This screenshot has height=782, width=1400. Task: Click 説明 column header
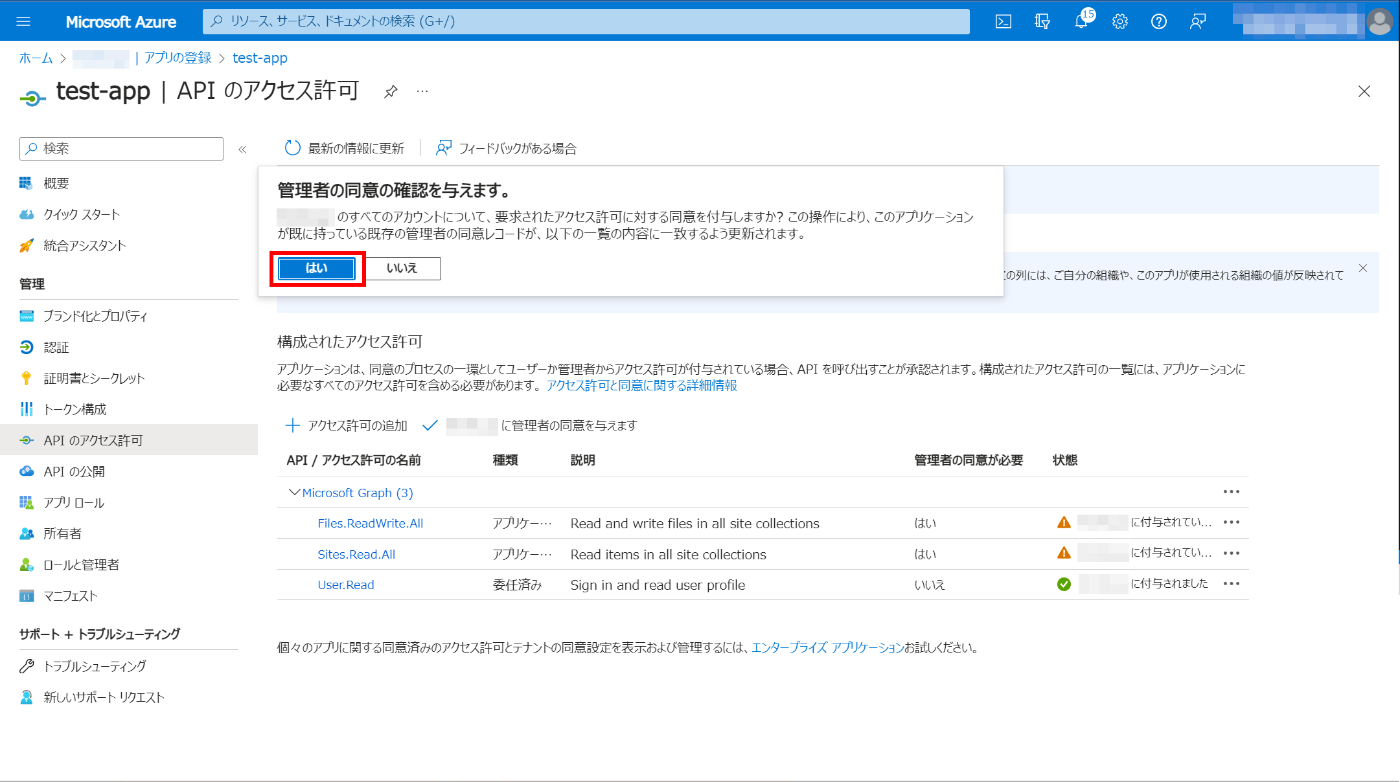tap(583, 460)
